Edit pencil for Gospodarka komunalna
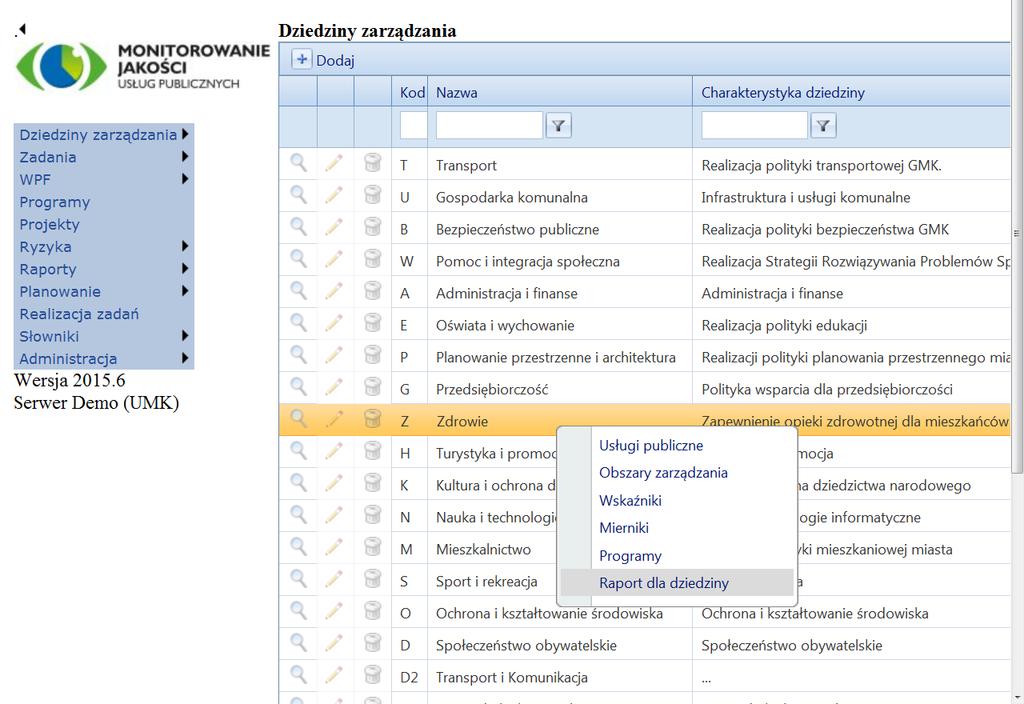1024x704 pixels. pyautogui.click(x=334, y=195)
